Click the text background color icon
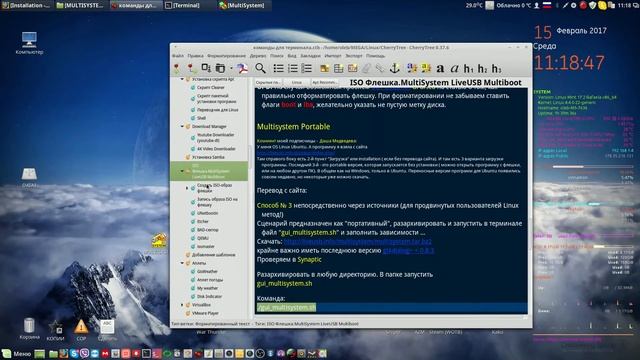Screen dimensions: 640x360 tap(426, 68)
